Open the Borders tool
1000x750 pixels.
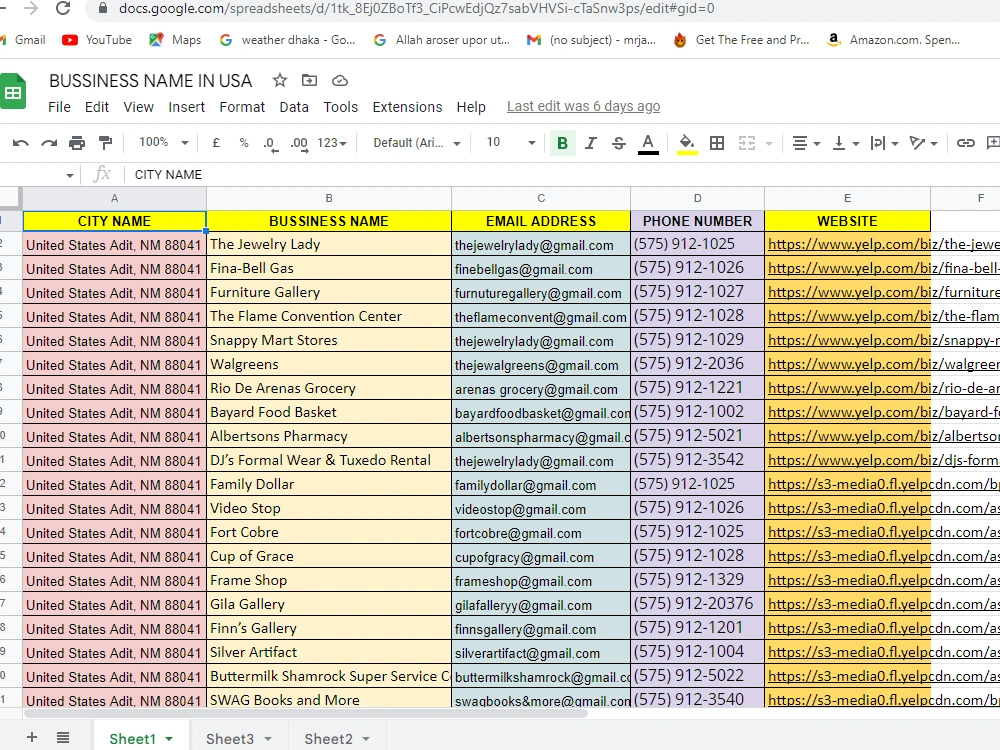click(717, 143)
